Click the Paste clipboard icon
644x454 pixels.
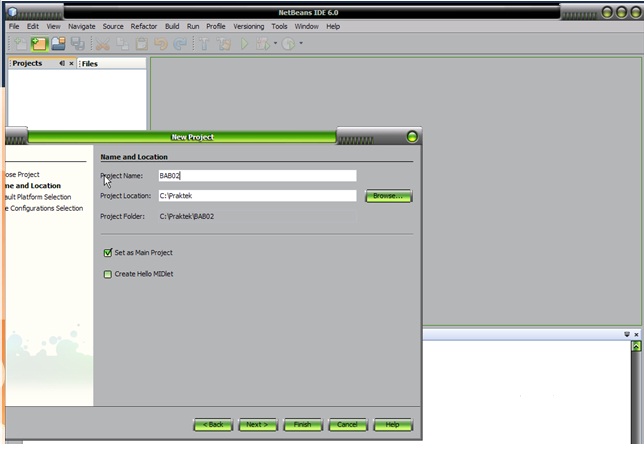142,44
